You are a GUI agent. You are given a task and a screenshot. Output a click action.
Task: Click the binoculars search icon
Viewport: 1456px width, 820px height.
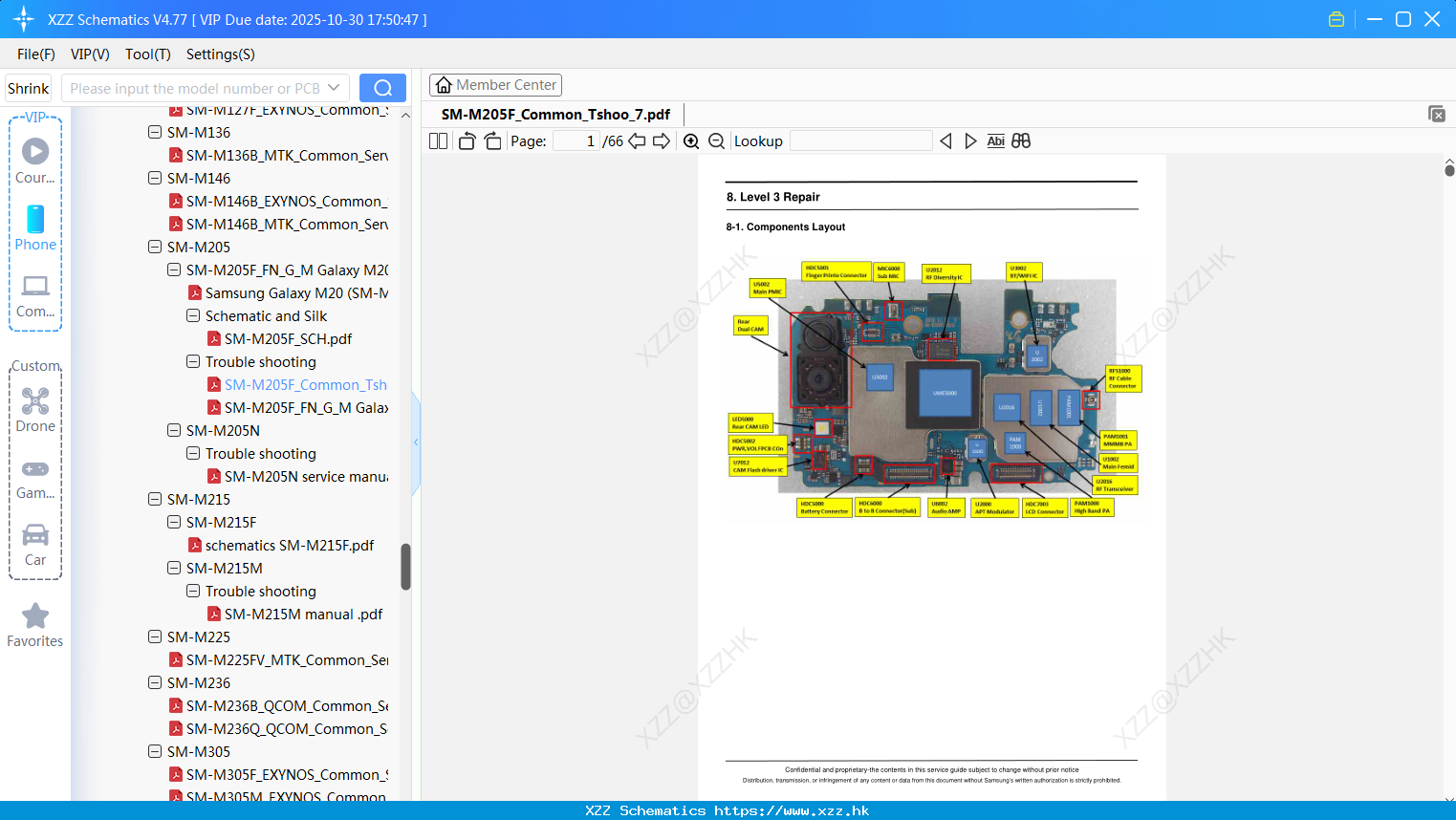coord(1021,141)
